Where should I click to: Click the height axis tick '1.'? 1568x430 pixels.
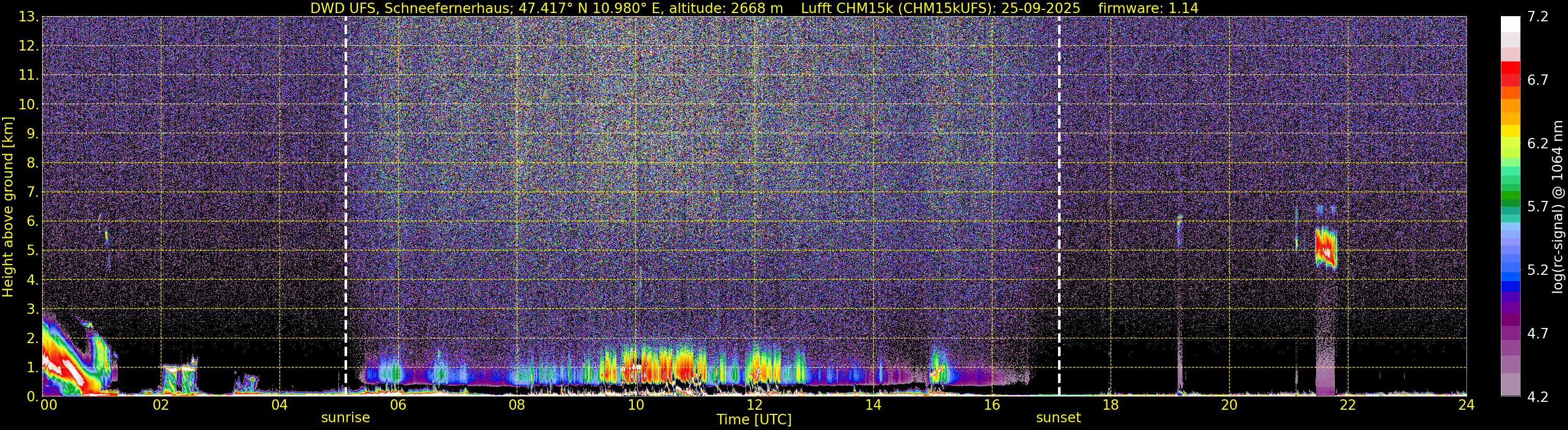coord(32,367)
